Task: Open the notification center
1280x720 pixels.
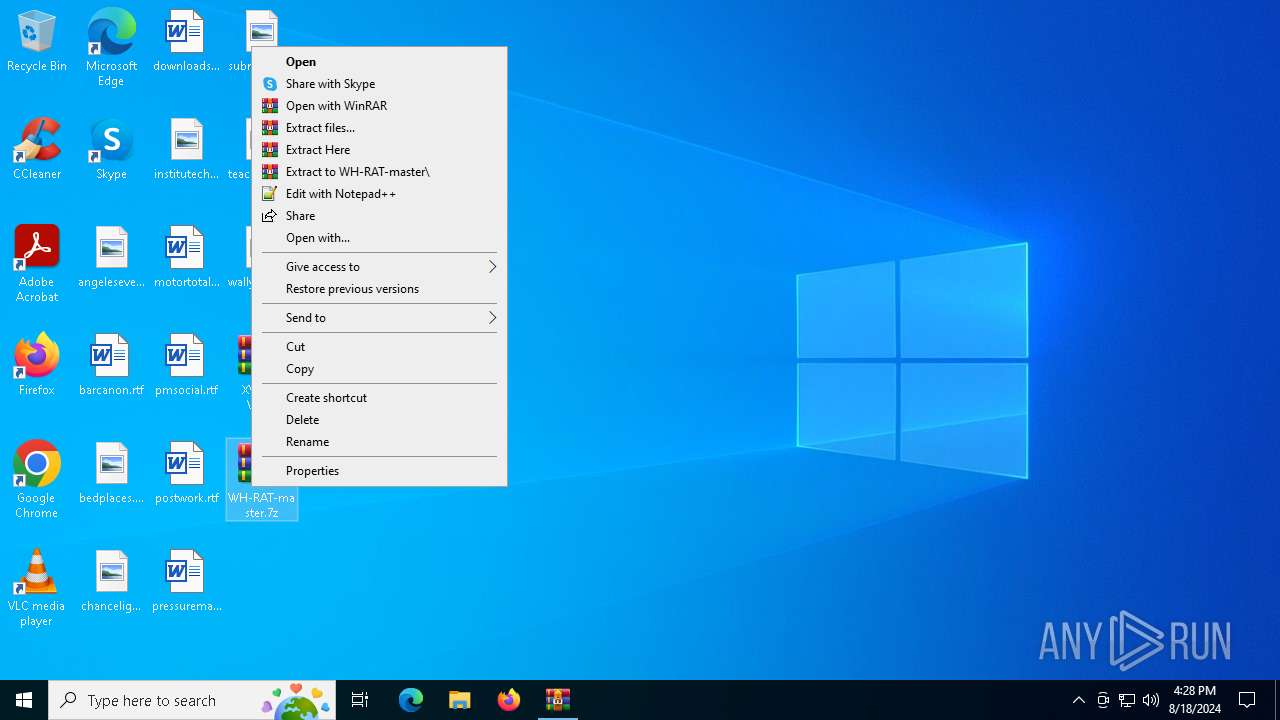Action: tap(1247, 700)
